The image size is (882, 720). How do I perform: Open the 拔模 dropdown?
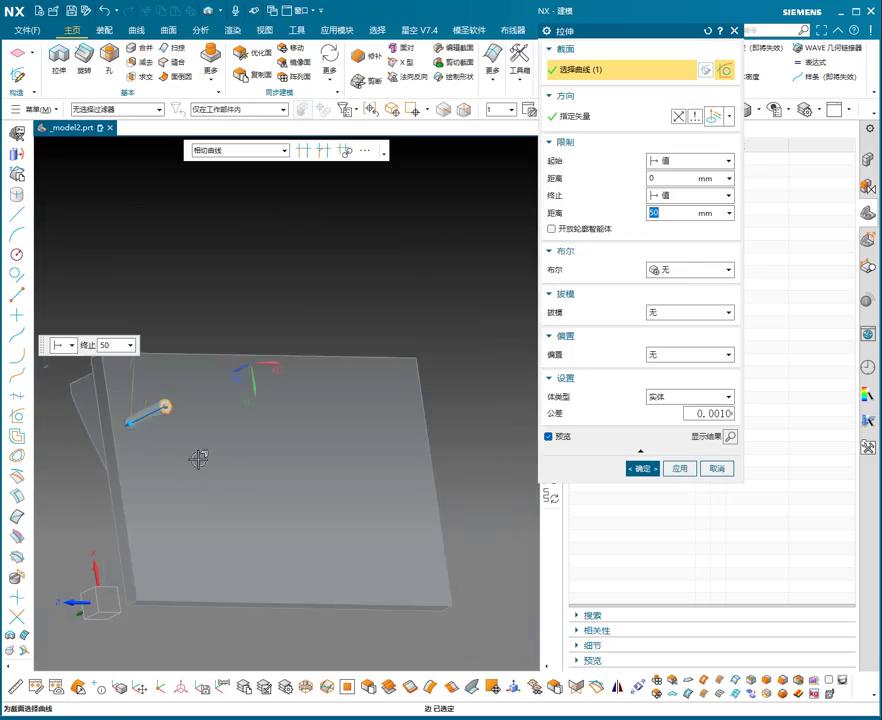pos(690,313)
